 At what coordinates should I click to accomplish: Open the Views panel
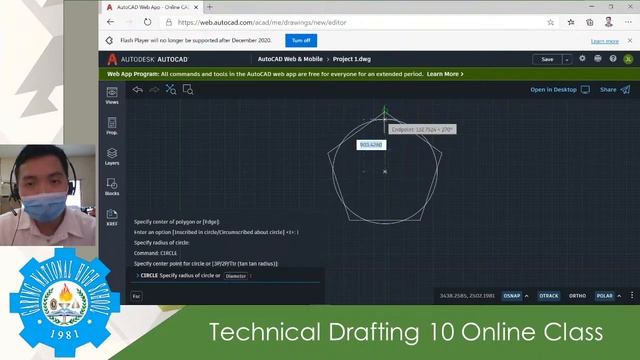[112, 96]
